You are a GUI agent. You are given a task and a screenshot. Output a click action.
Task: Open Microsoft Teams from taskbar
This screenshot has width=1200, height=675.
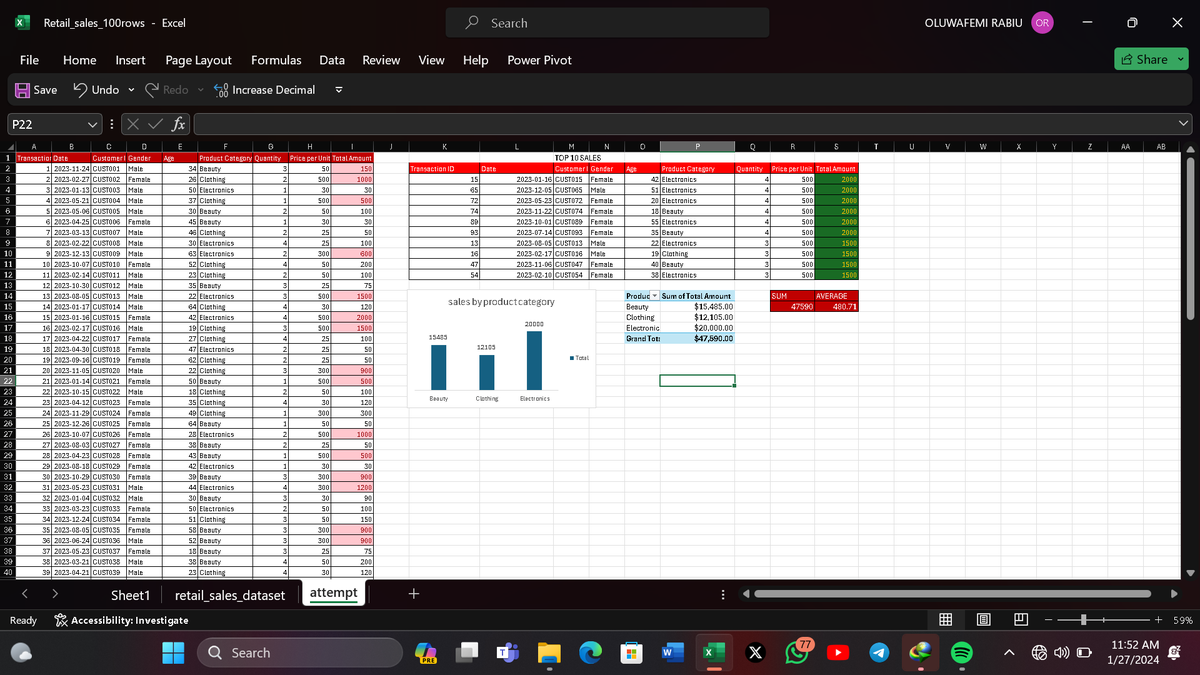[506, 653]
